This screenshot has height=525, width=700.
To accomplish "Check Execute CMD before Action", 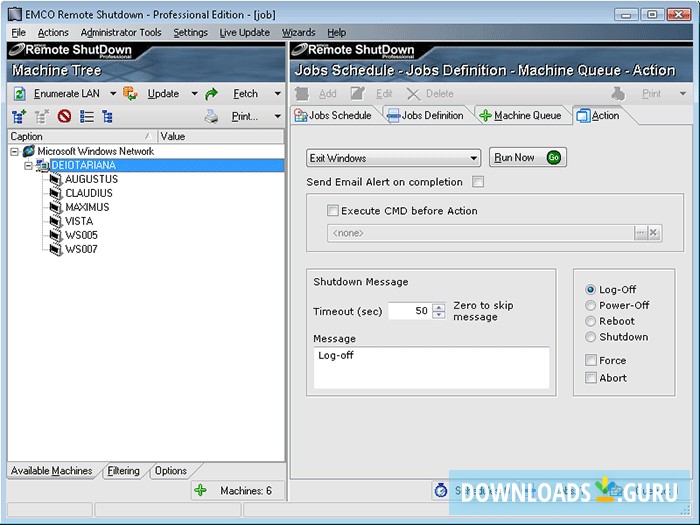I will point(333,210).
